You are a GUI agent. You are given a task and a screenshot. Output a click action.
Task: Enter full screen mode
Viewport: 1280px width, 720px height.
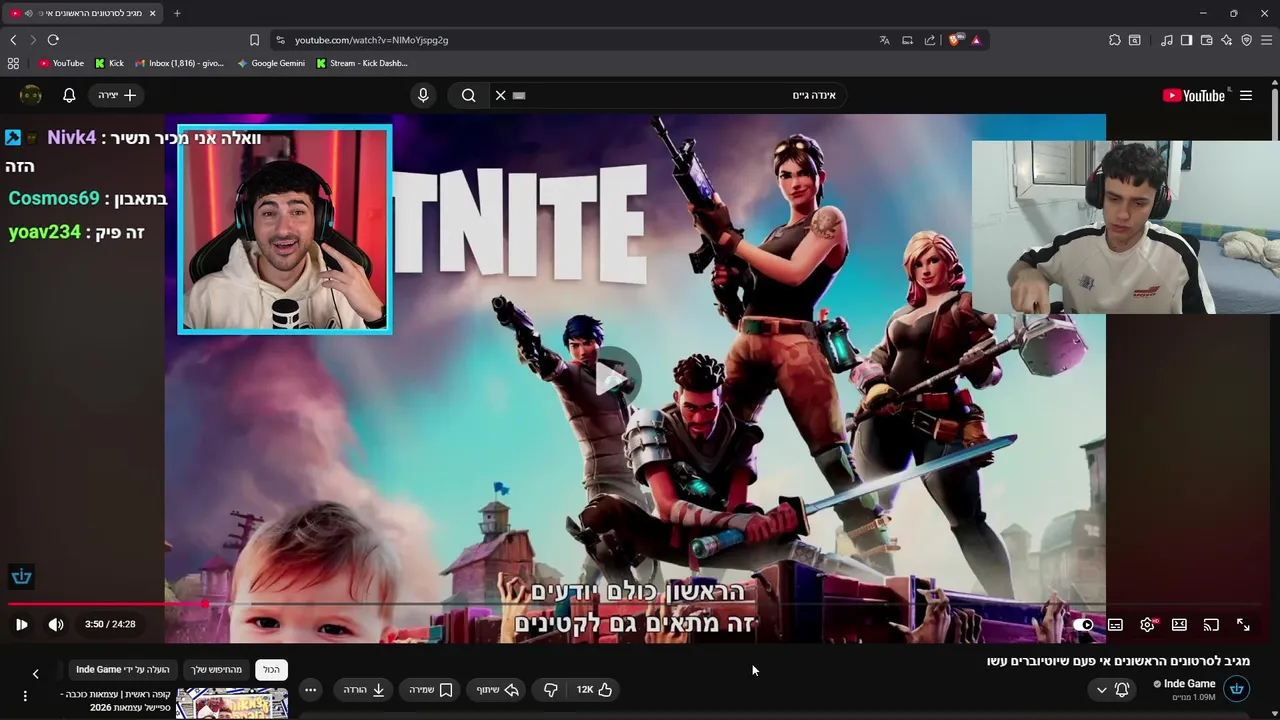pyautogui.click(x=1243, y=624)
